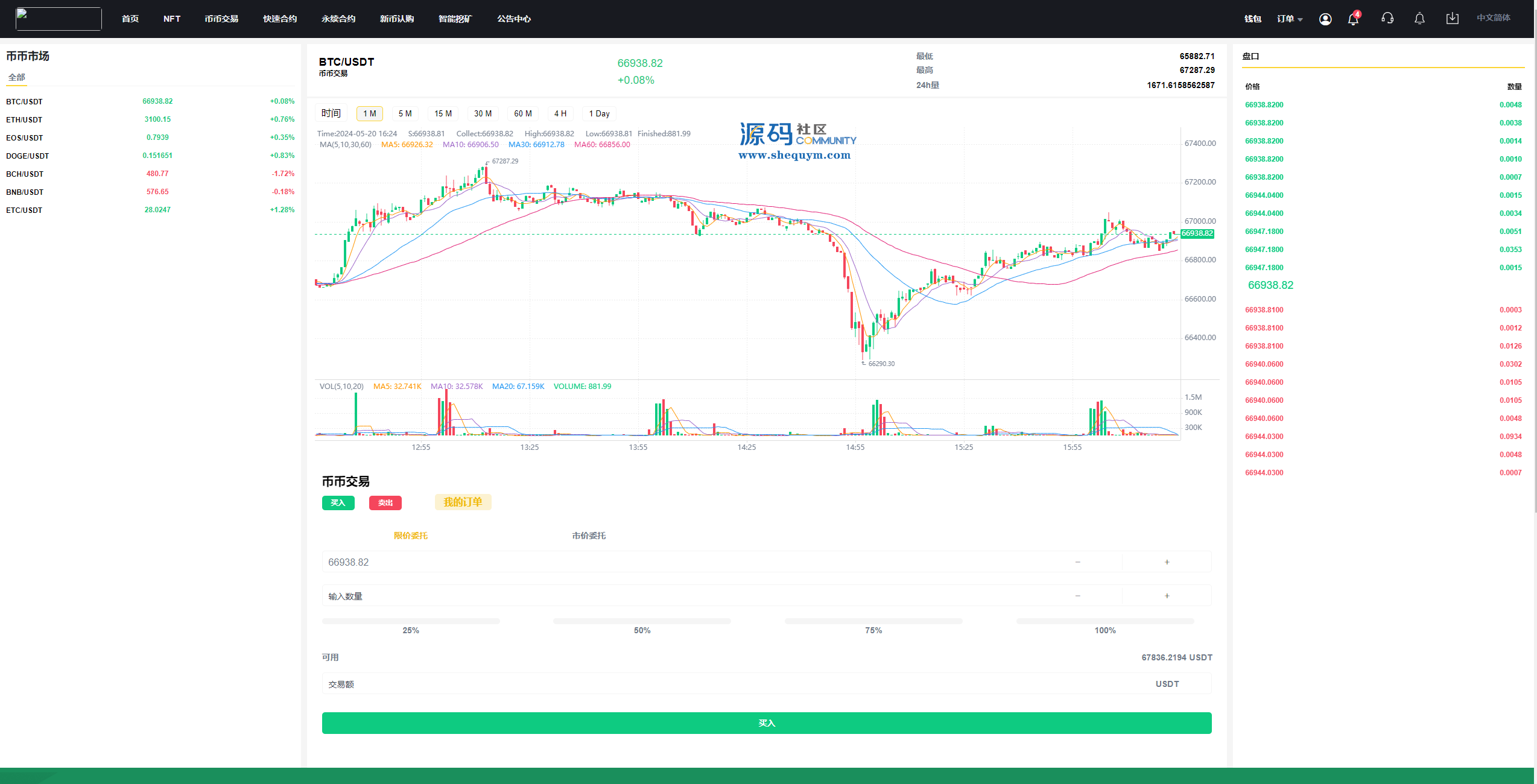
Task: Click the download app icon
Action: tap(1452, 19)
